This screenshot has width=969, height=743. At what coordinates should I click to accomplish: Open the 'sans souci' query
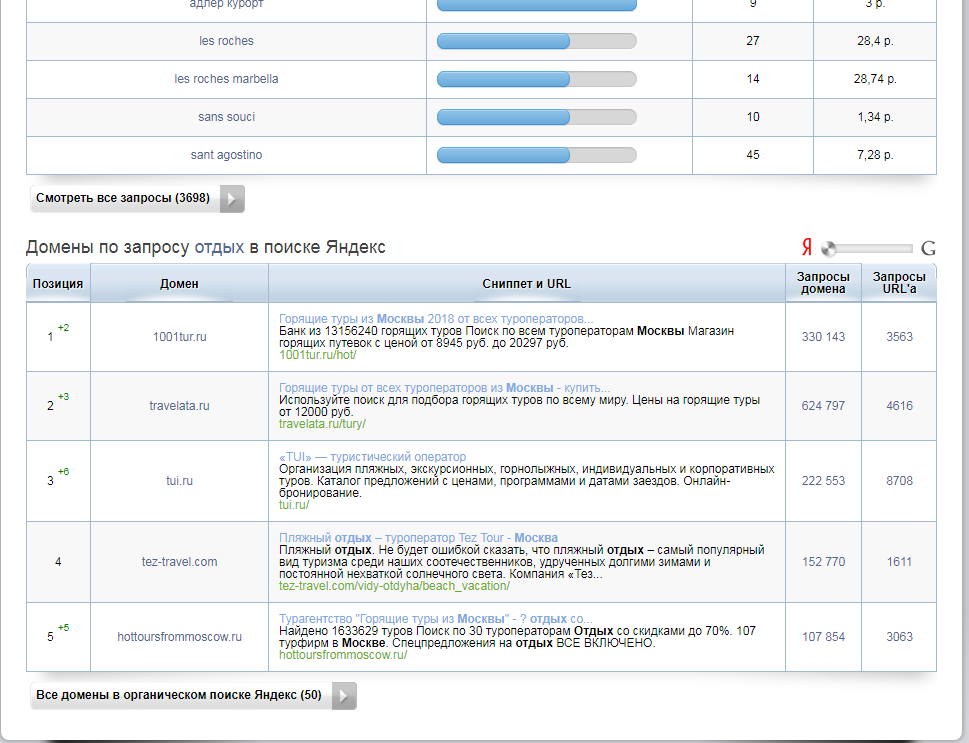[x=226, y=117]
